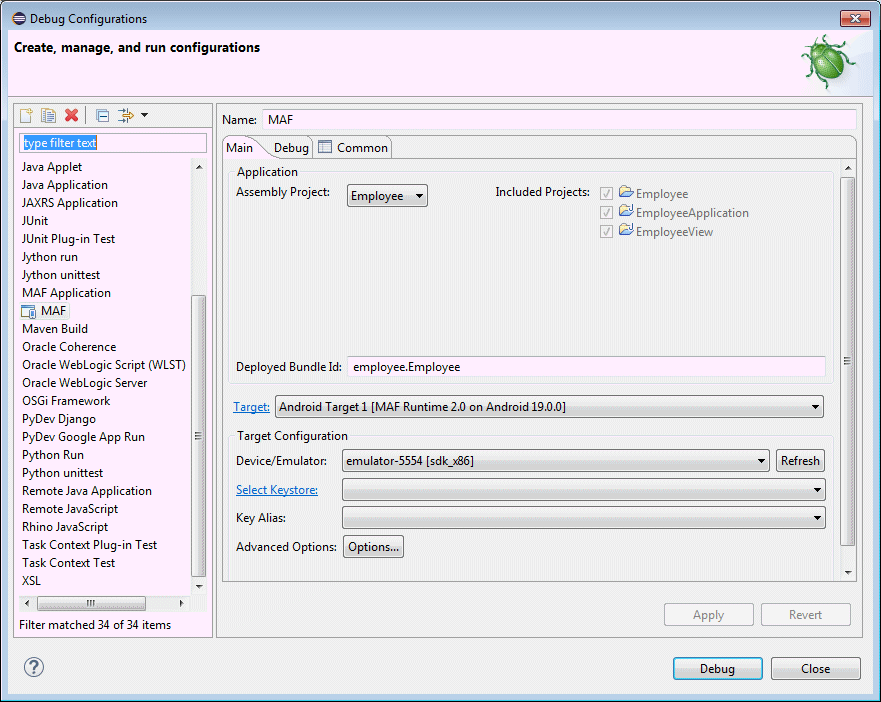Click the Eclipse icon in the title bar
The width and height of the screenshot is (881, 702).
click(x=19, y=19)
